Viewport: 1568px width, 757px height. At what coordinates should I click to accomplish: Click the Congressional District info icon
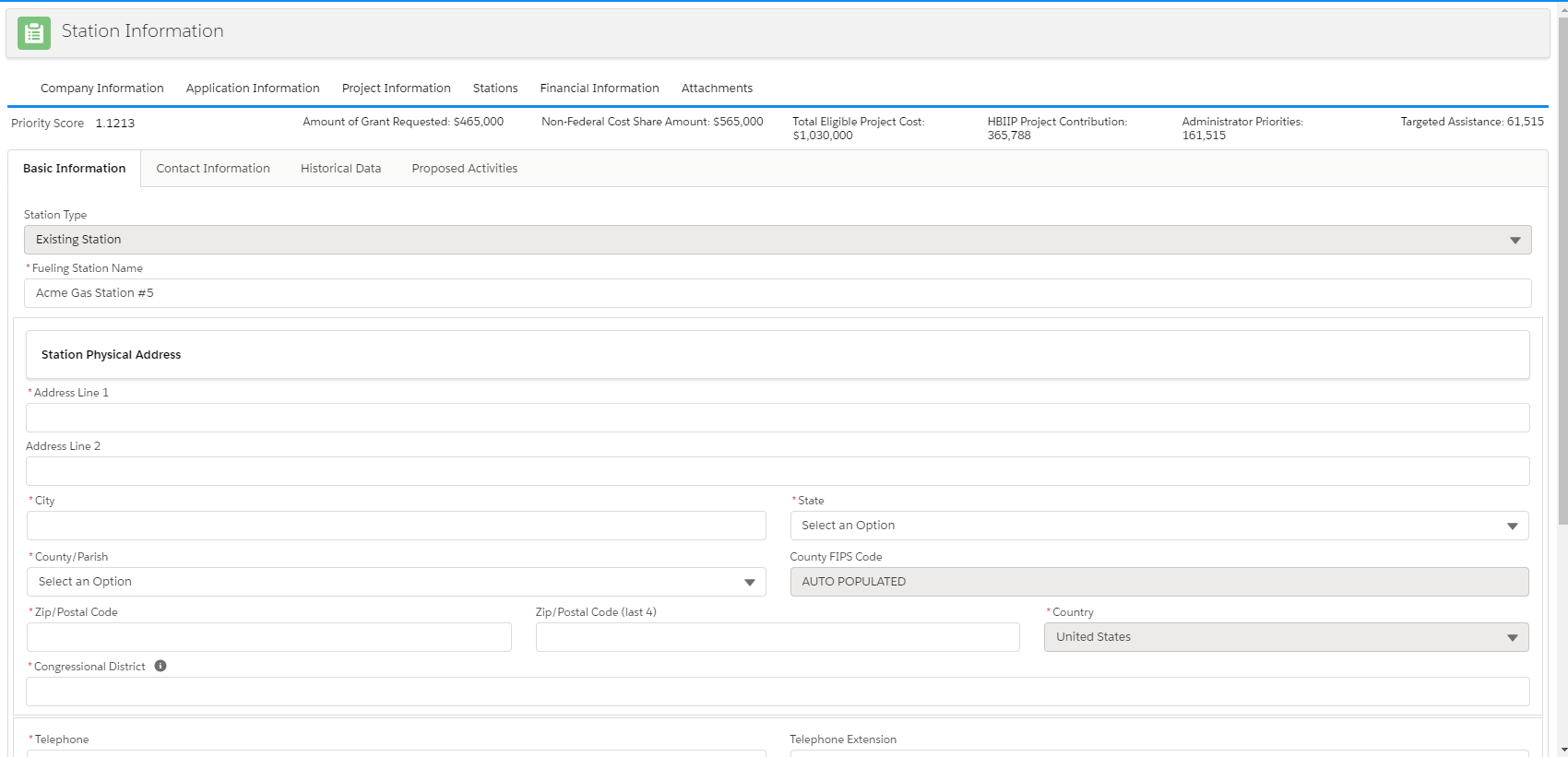[160, 666]
